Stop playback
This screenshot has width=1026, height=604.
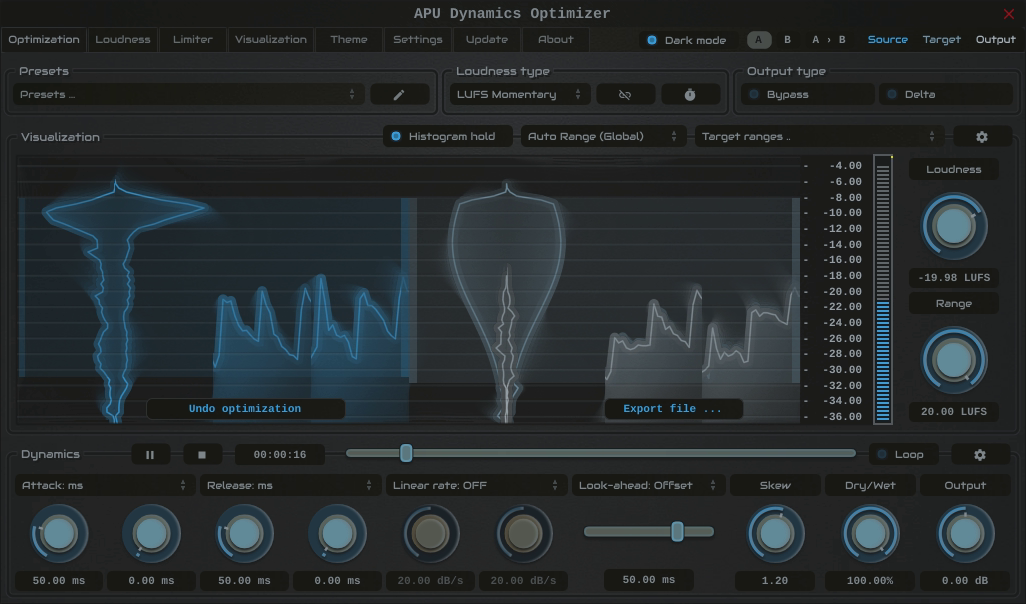(202, 455)
